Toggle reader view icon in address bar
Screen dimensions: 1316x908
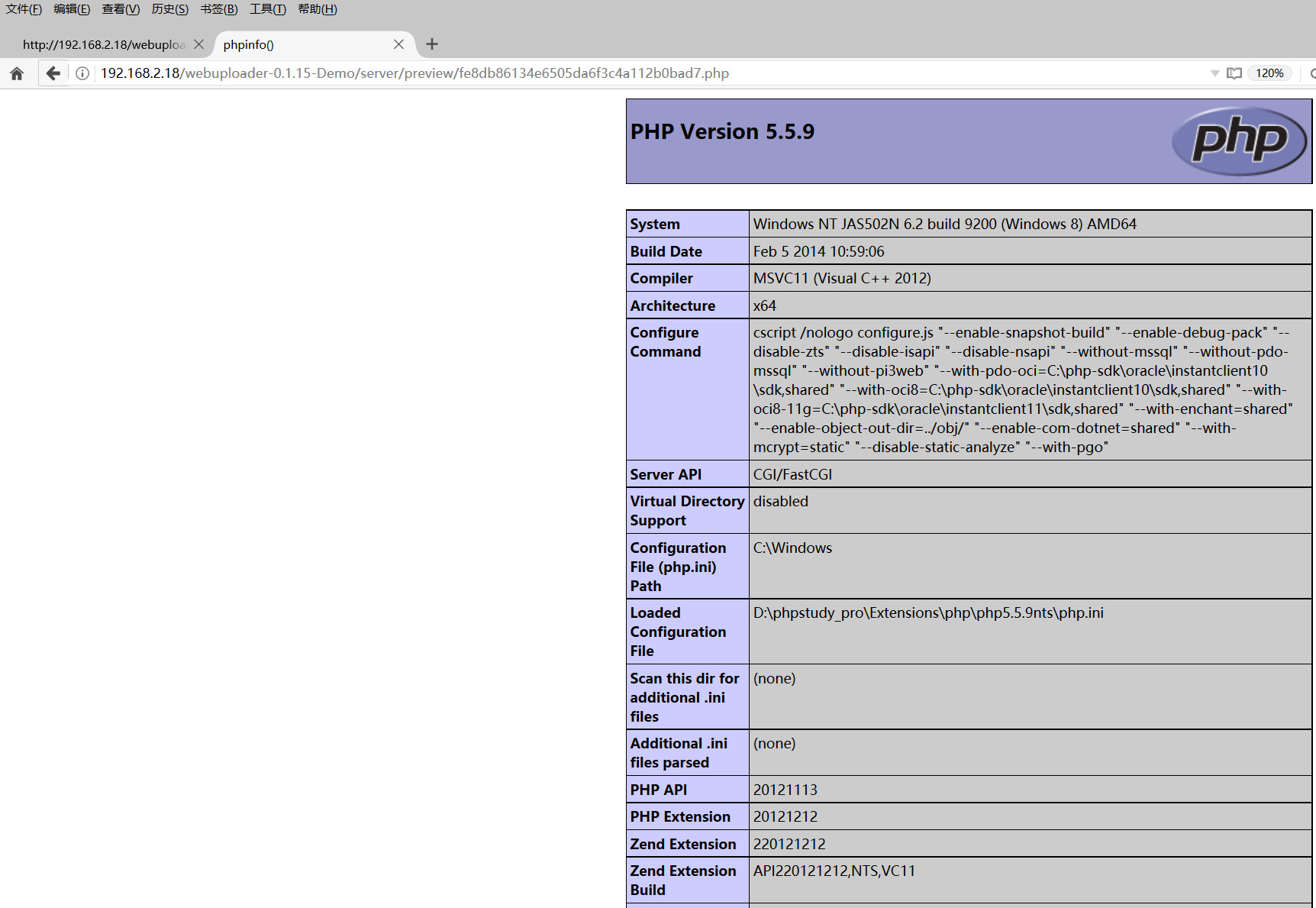coord(1234,73)
